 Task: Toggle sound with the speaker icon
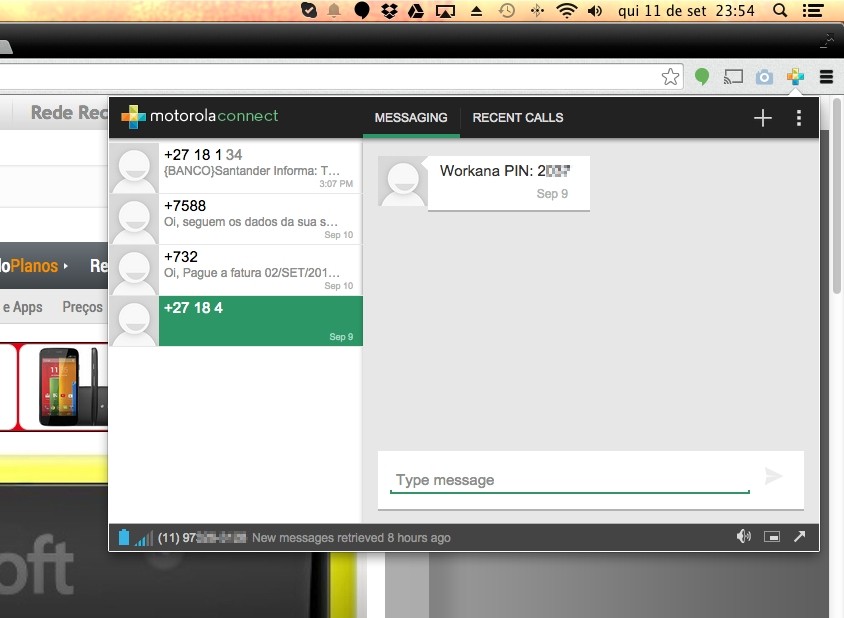pos(743,537)
